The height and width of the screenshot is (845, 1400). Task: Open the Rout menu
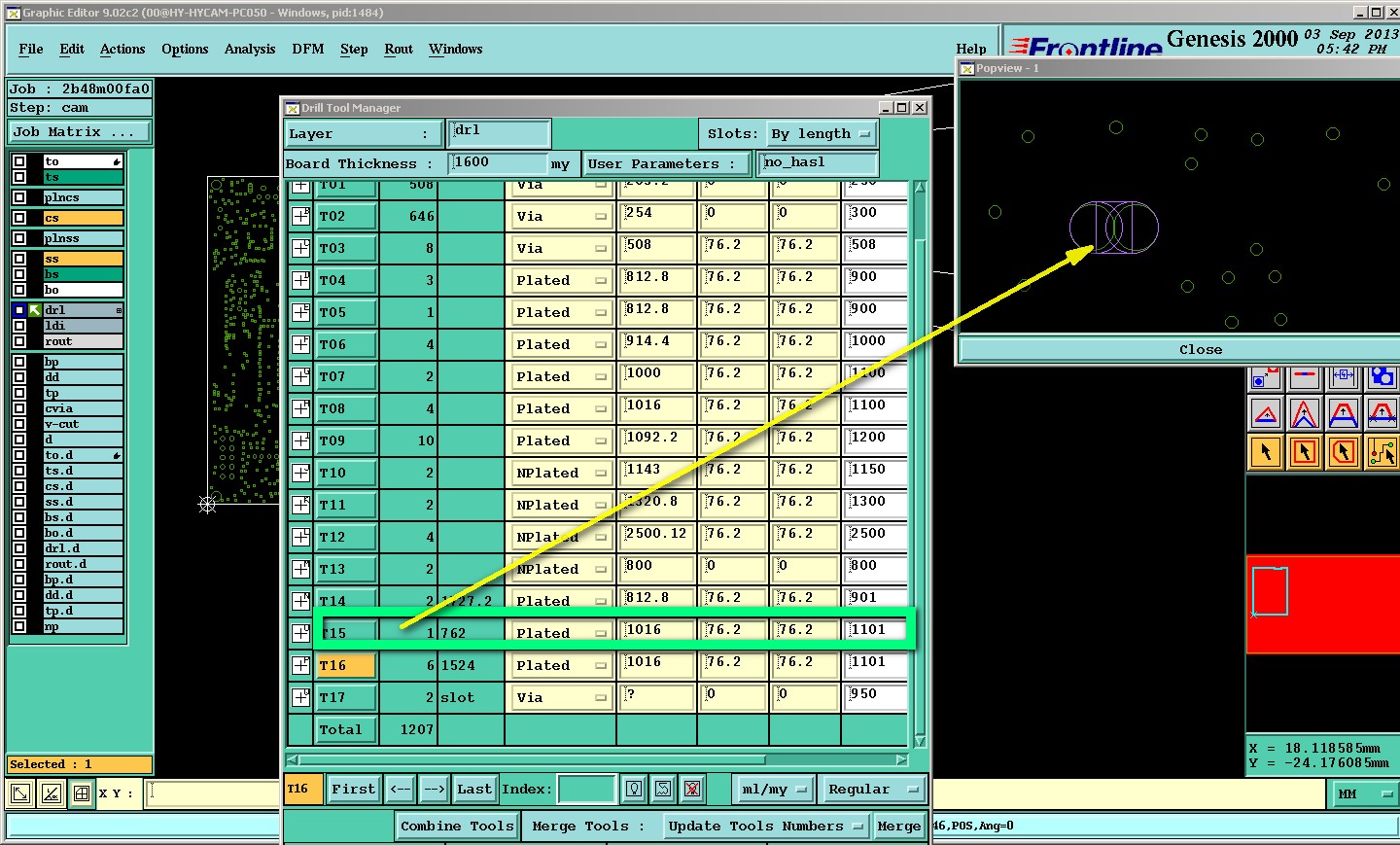click(x=399, y=49)
